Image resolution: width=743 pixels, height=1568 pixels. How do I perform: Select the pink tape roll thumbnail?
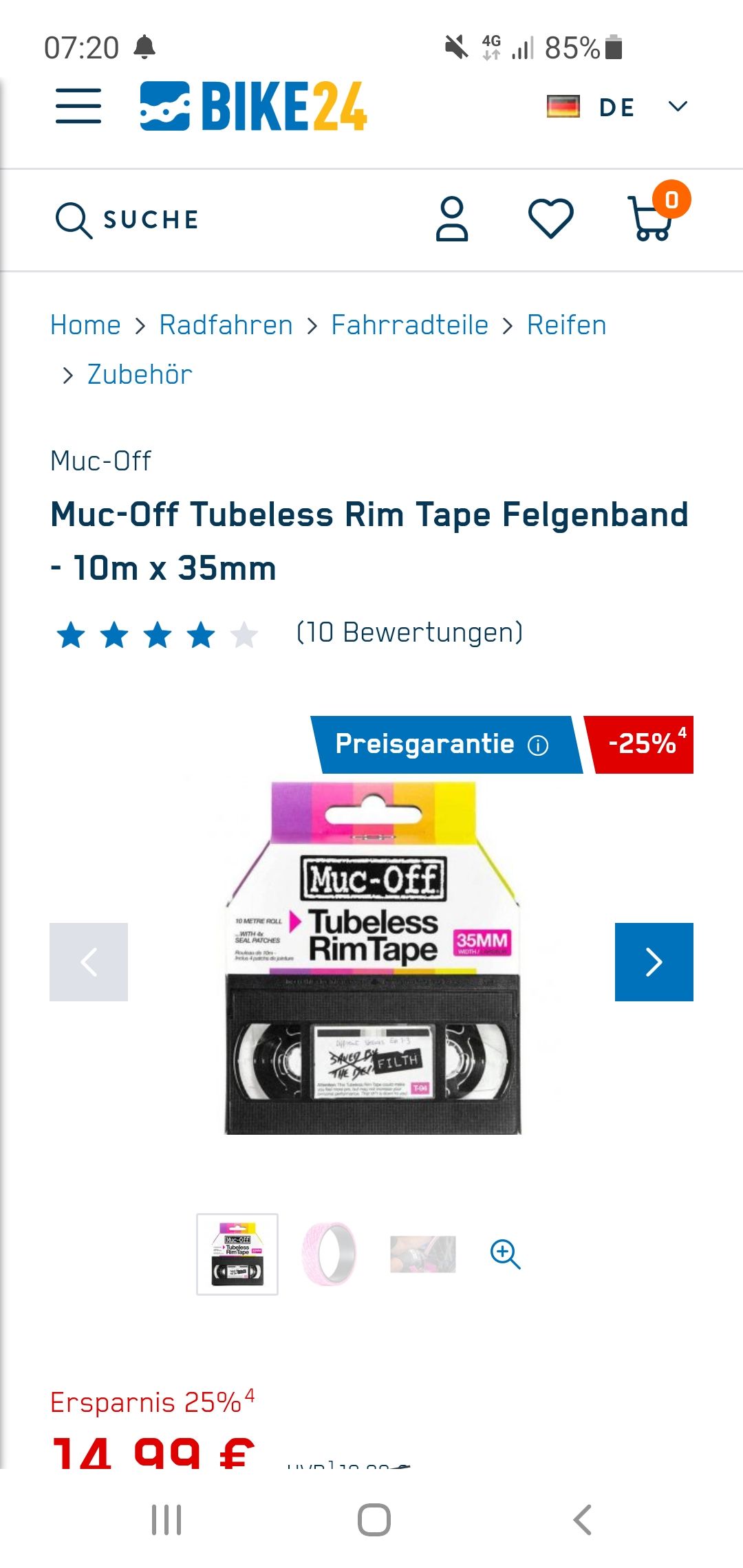(x=330, y=1254)
